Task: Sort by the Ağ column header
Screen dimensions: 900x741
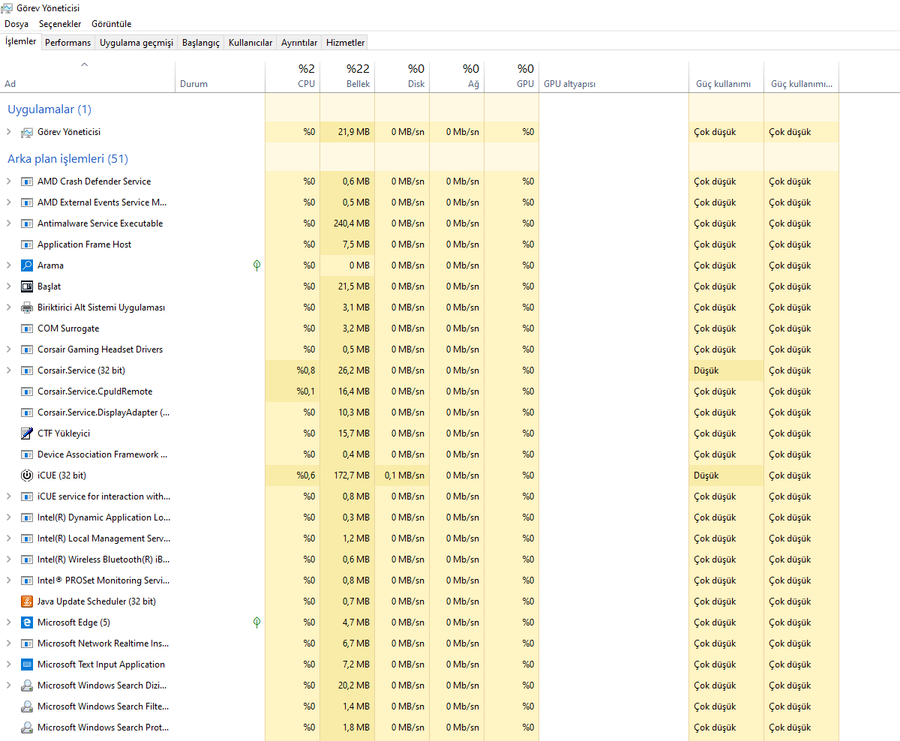Action: point(457,76)
